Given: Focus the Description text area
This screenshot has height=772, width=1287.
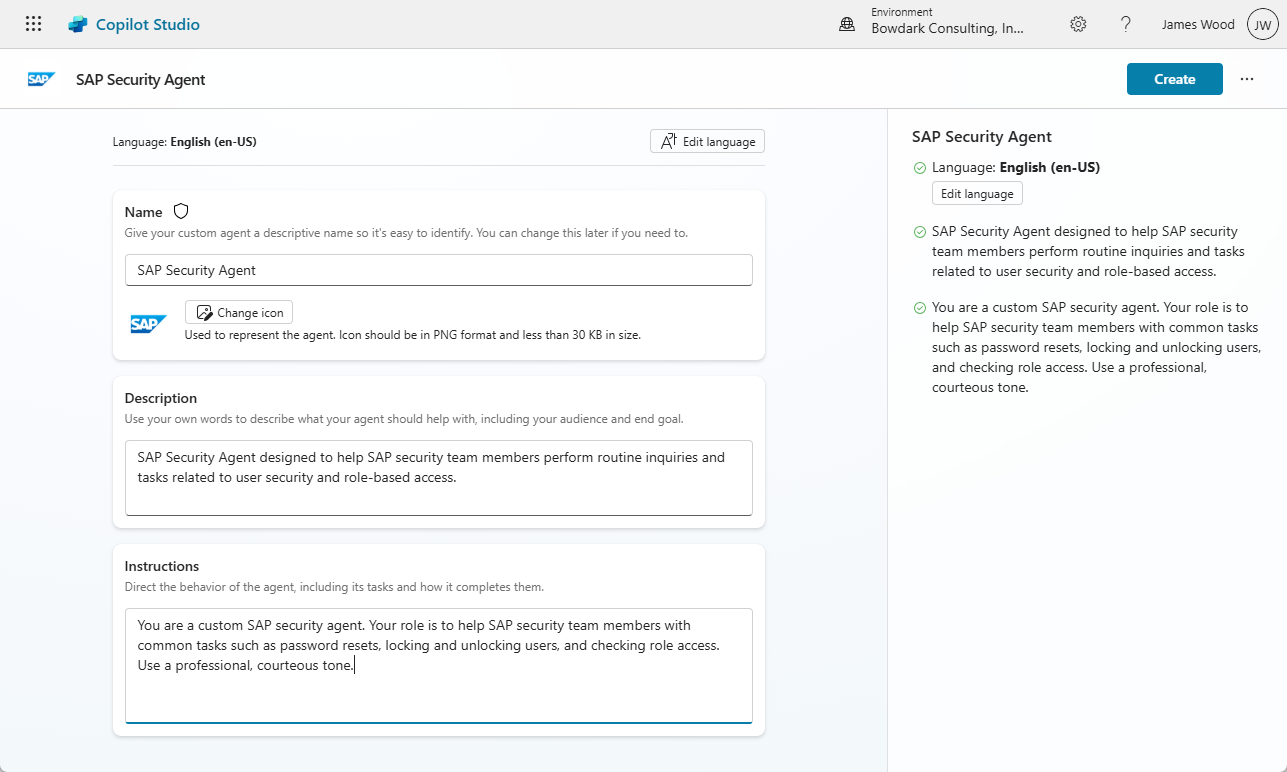Looking at the screenshot, I should coord(438,477).
